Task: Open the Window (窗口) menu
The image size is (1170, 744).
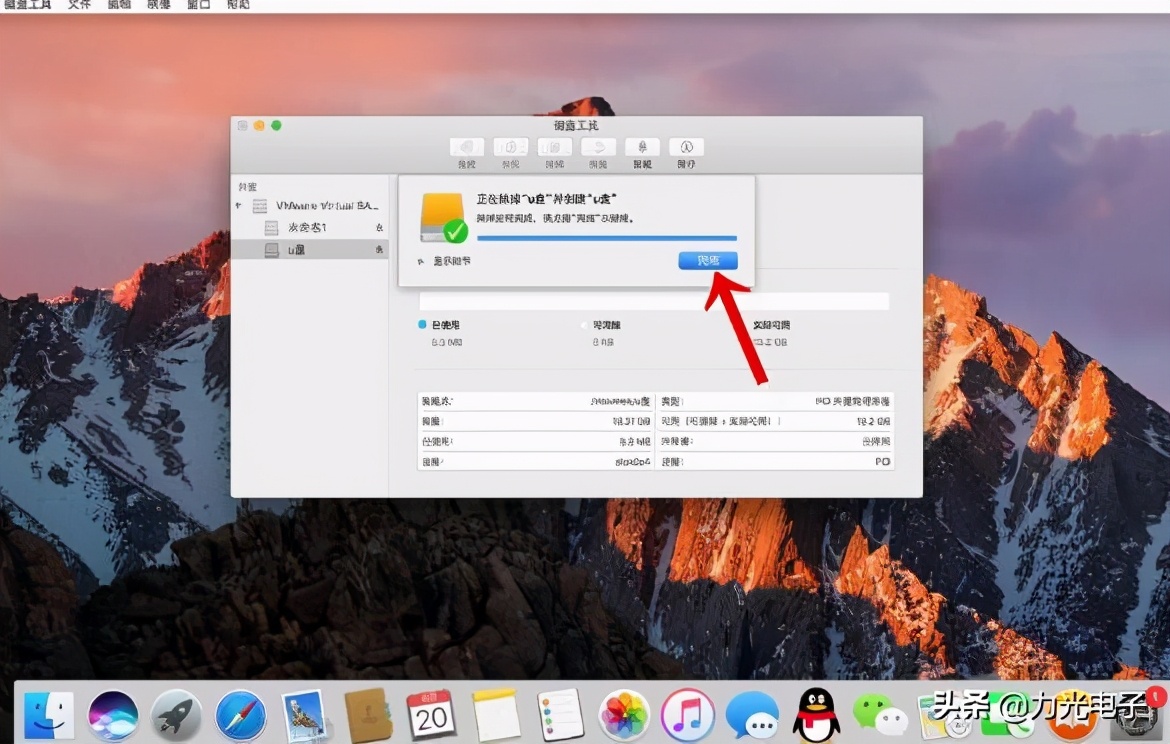Action: 198,5
